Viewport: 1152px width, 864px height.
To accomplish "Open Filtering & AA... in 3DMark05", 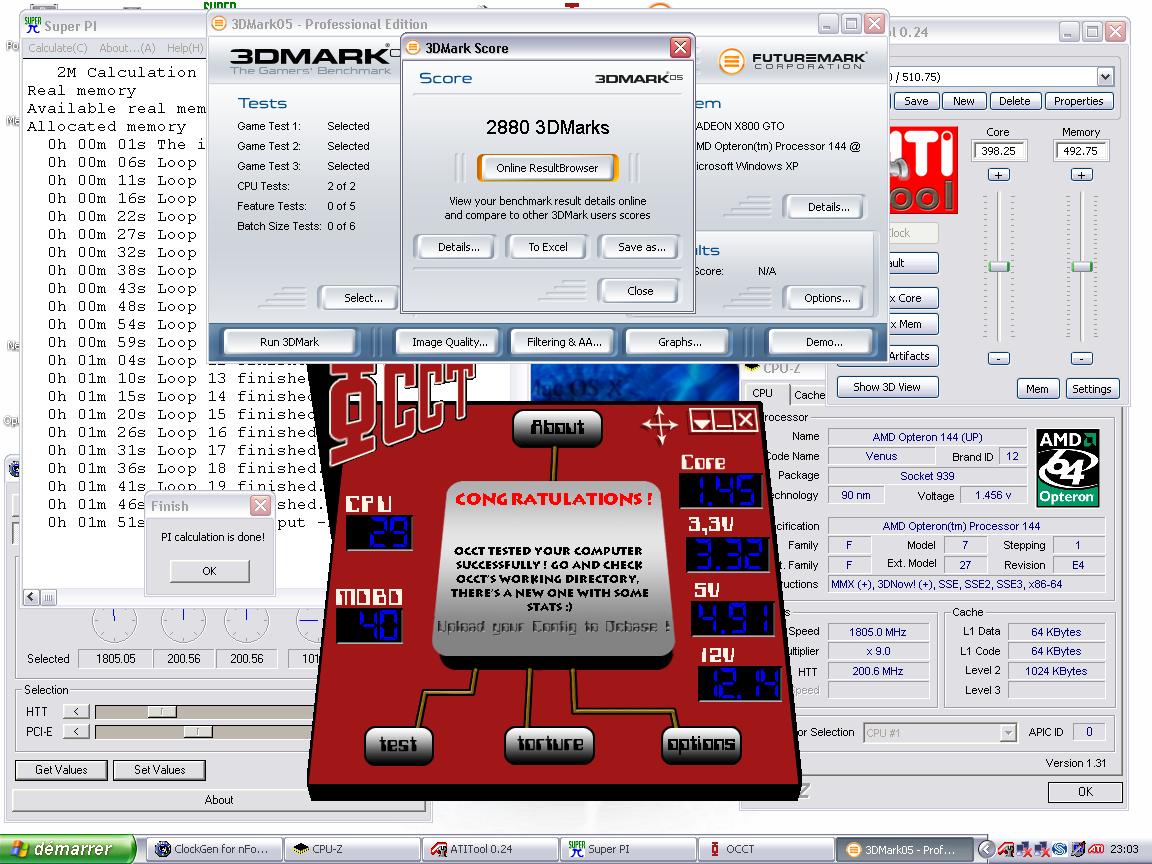I will pyautogui.click(x=564, y=342).
